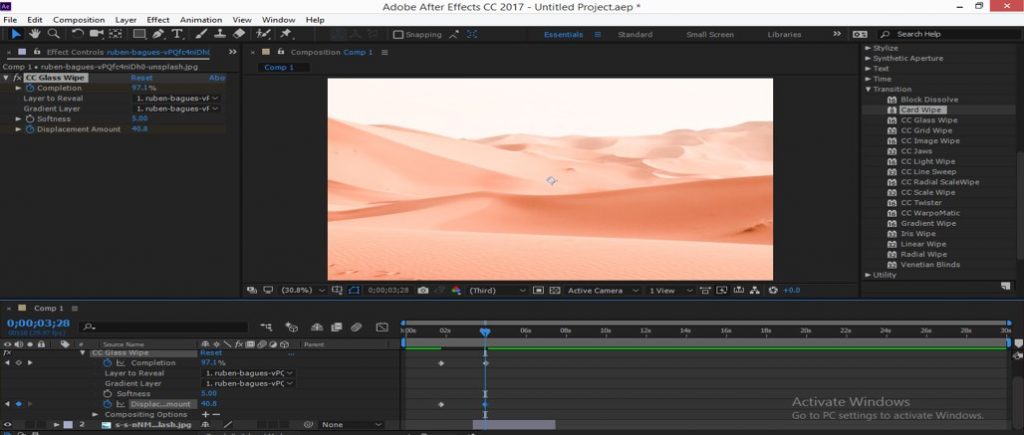Toggle the Snapping checkbox

pos(398,35)
